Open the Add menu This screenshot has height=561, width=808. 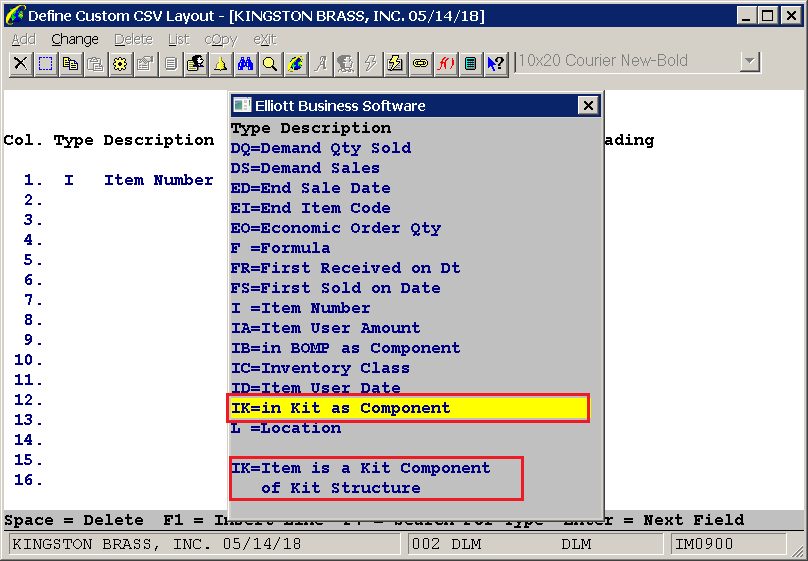(x=23, y=39)
